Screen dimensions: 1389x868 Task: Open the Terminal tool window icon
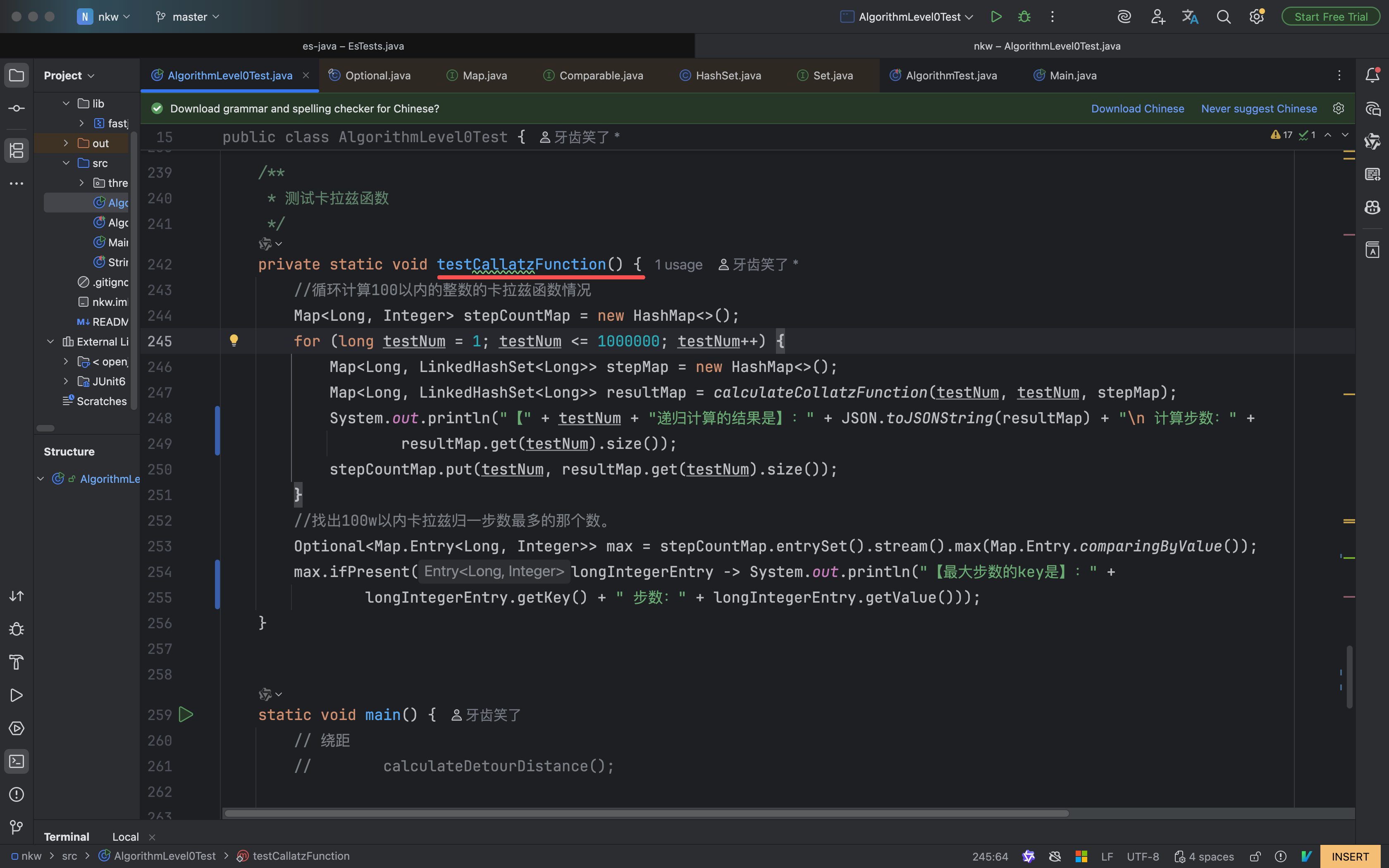tap(17, 761)
